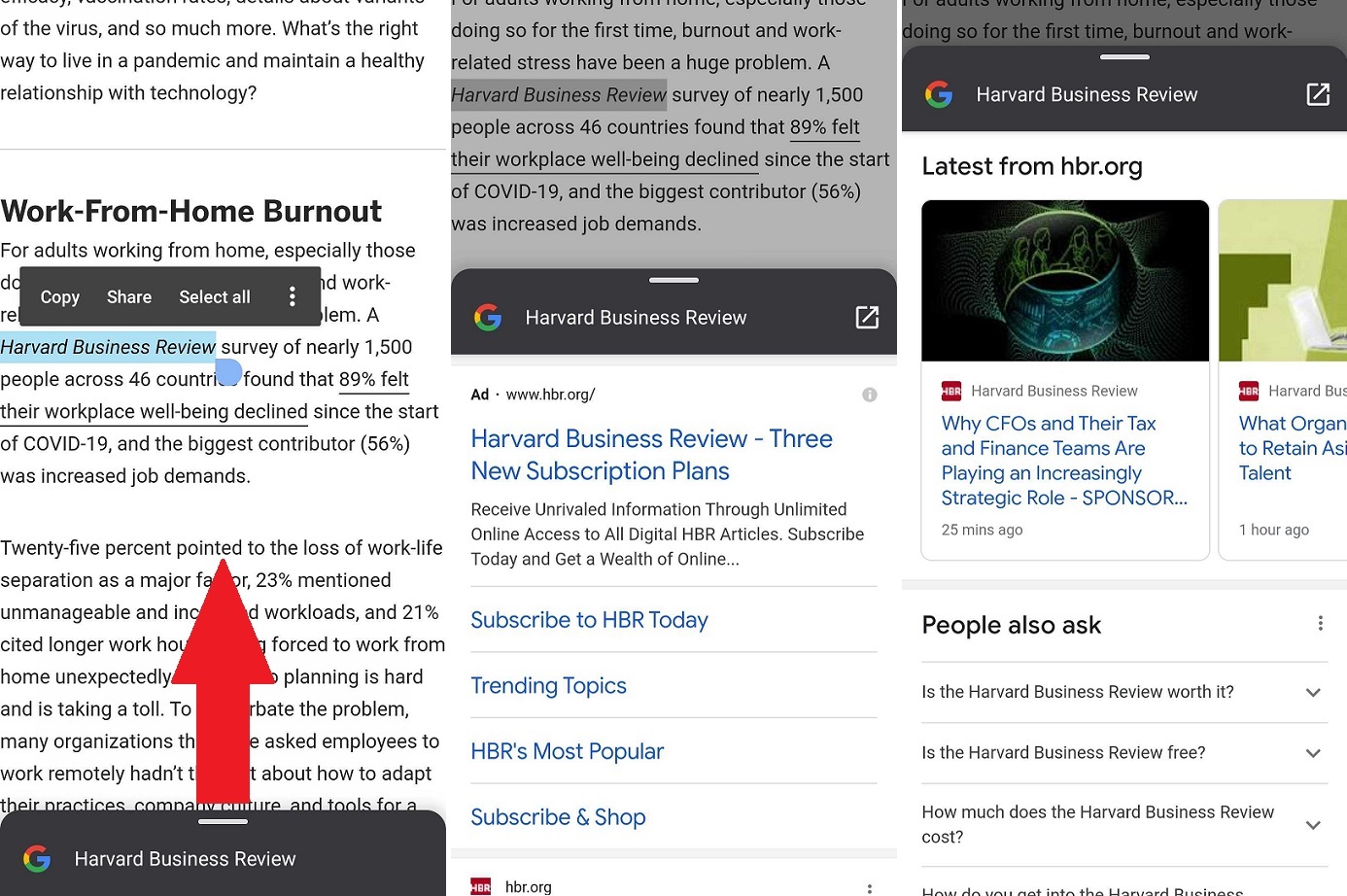This screenshot has width=1347, height=896.
Task: Tap 25 mins ago timestamp
Action: [982, 530]
